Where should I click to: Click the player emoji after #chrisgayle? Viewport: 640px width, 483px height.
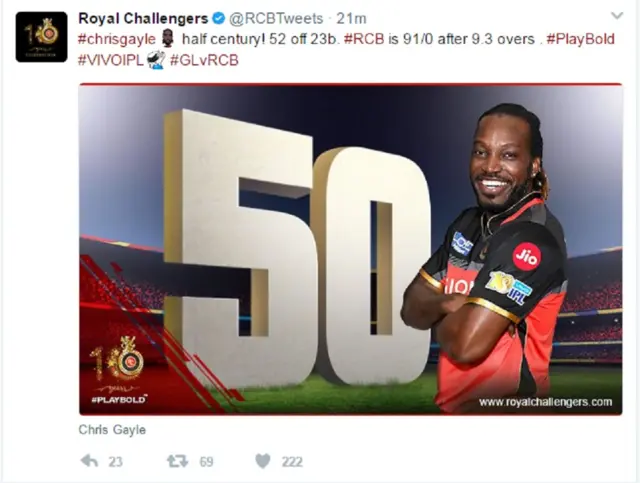tap(168, 39)
